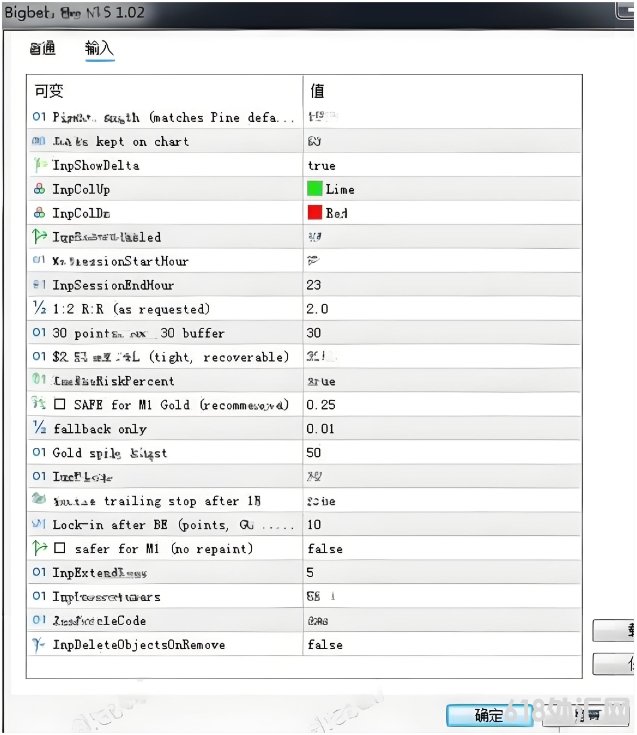Select the InpExtend row value 5
637x735 pixels.
310,572
